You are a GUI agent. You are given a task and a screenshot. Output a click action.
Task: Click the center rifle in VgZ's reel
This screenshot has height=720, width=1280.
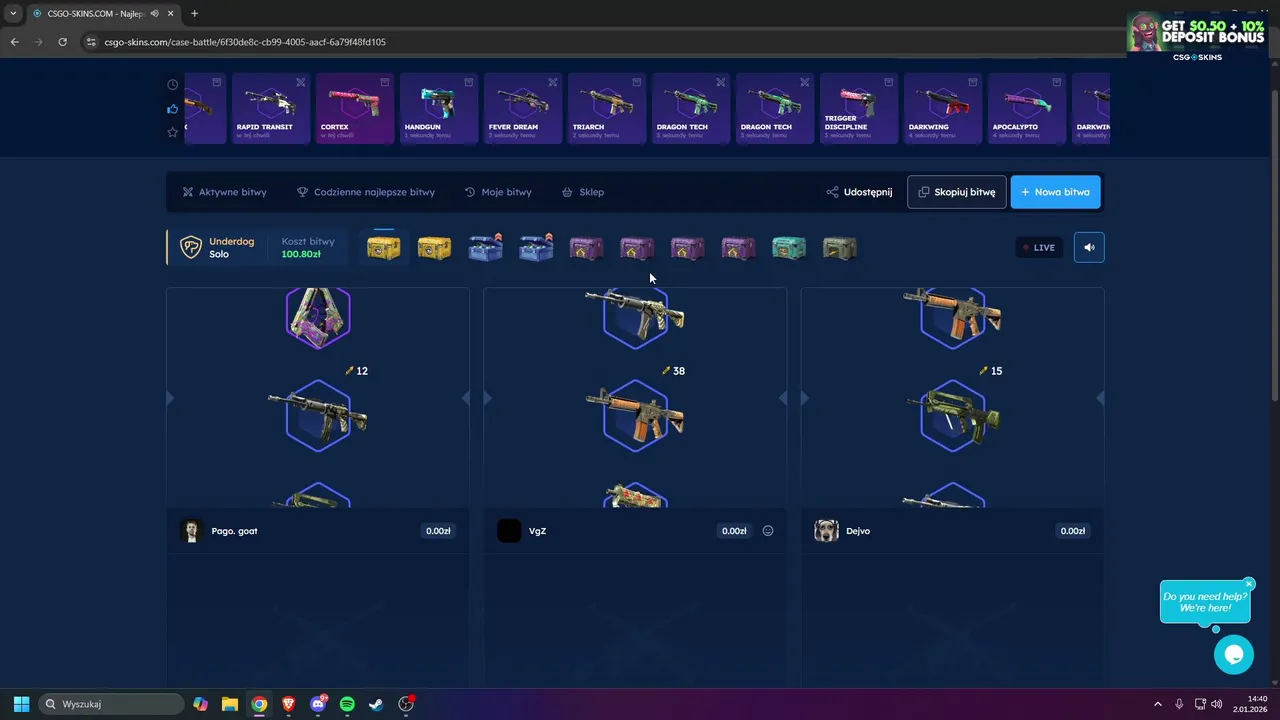point(635,415)
